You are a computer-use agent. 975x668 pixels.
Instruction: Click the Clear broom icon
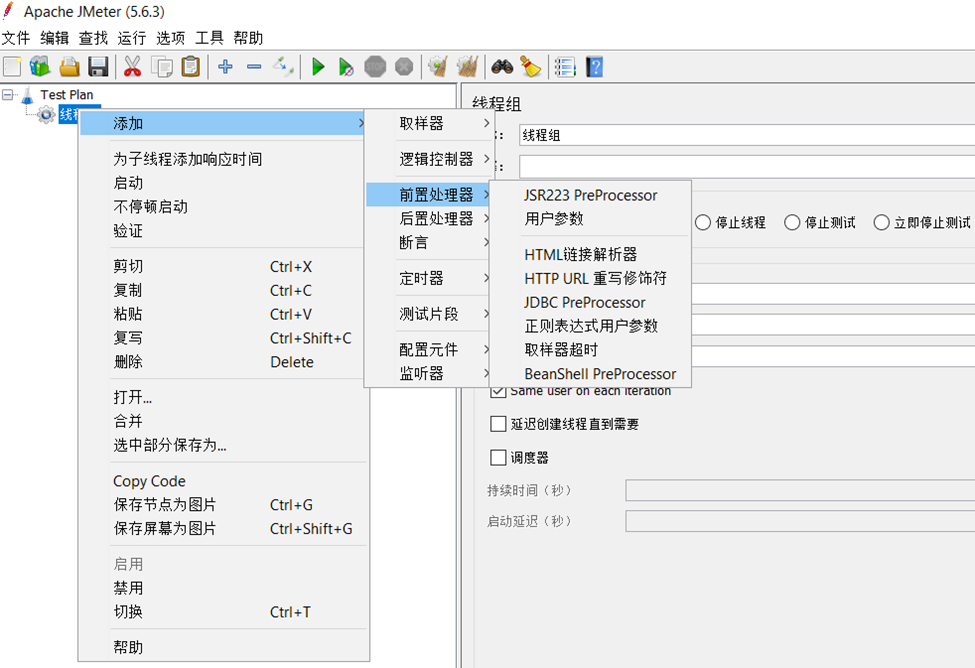coord(438,67)
